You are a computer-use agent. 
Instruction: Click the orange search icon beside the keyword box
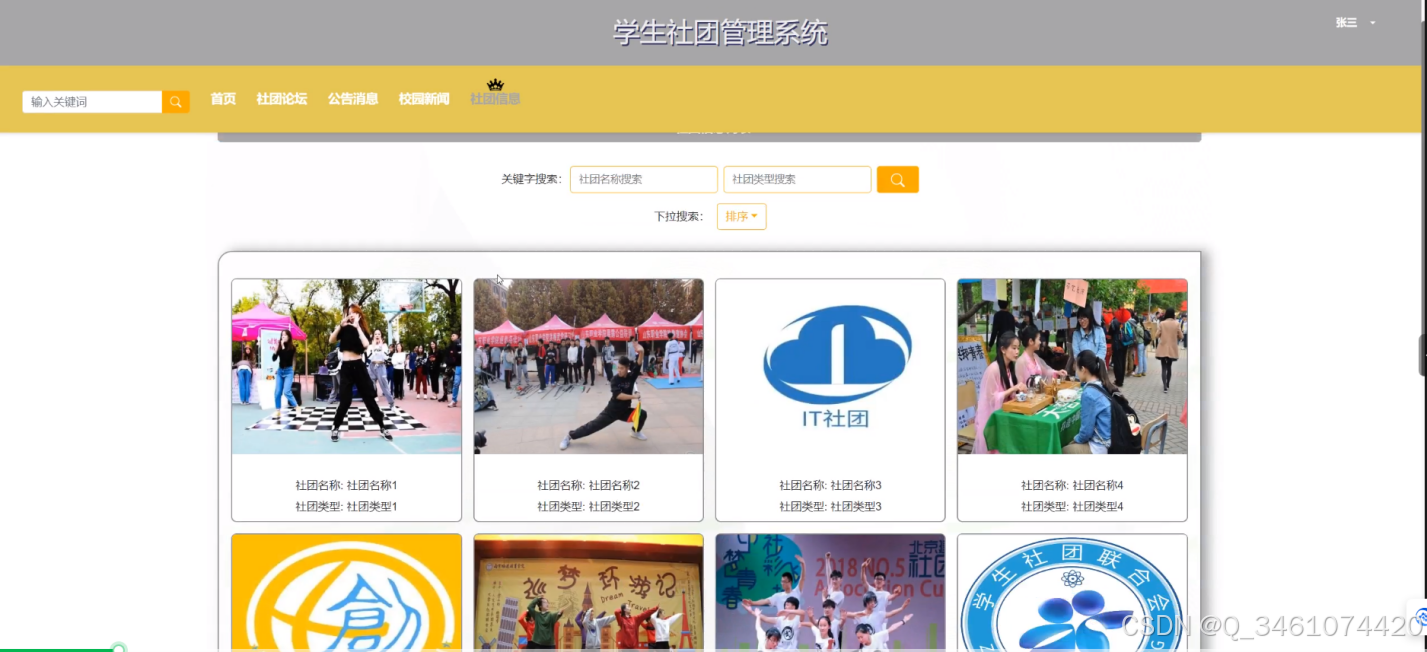tap(176, 102)
